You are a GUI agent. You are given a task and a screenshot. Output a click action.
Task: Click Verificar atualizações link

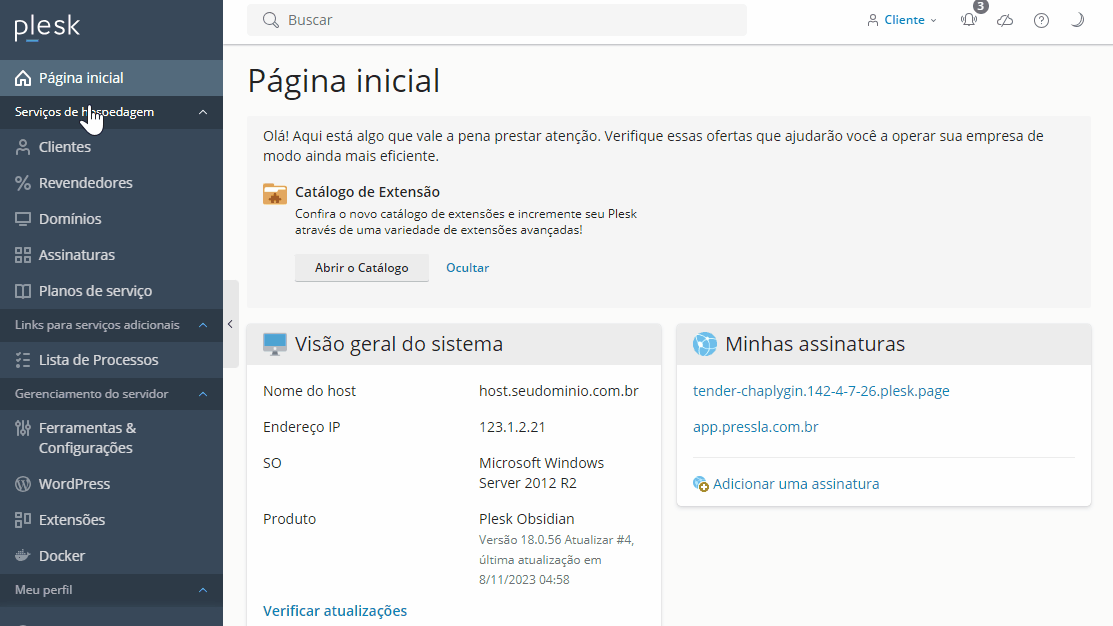[335, 611]
